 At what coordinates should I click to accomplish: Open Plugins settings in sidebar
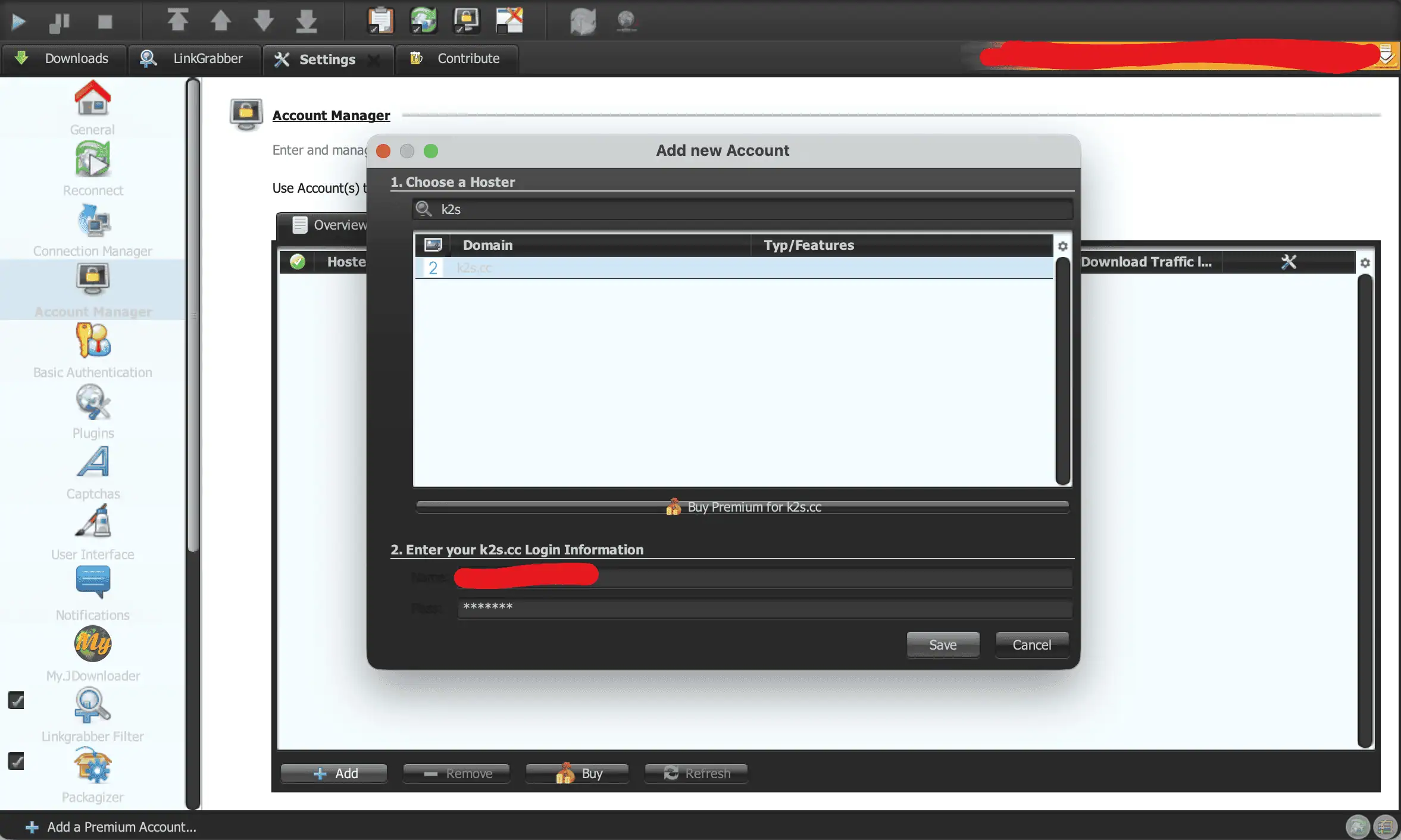click(x=92, y=412)
